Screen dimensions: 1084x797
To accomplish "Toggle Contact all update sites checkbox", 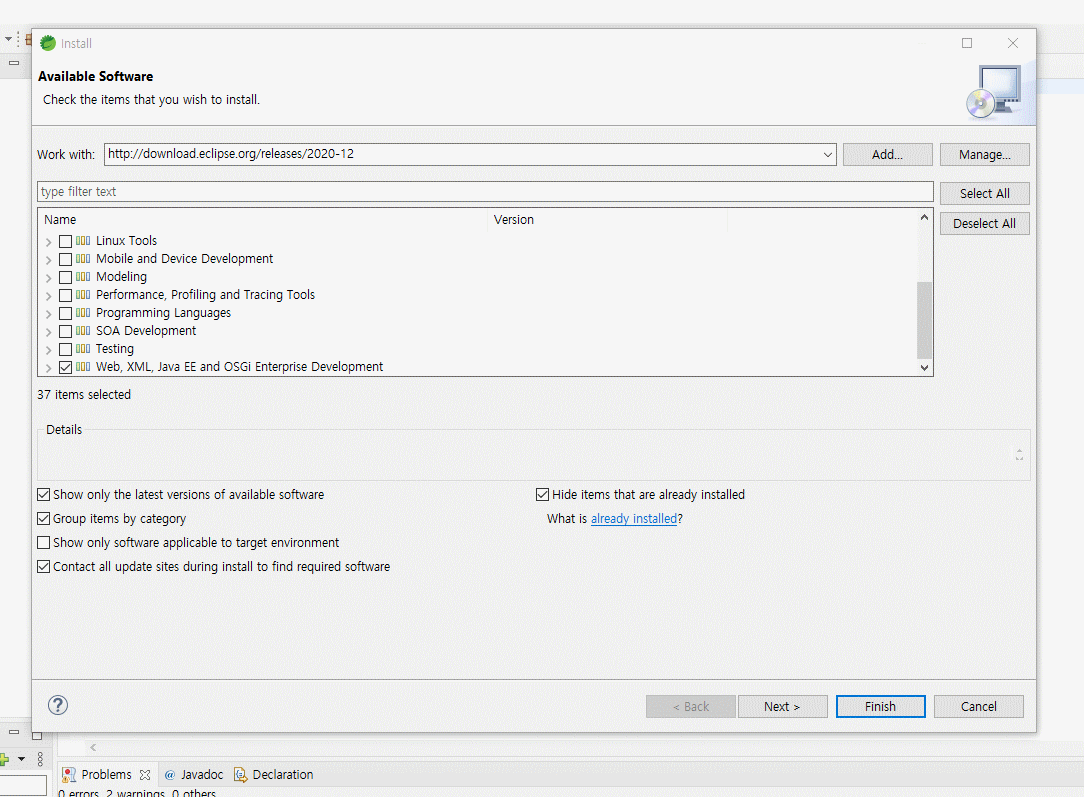I will pyautogui.click(x=44, y=566).
